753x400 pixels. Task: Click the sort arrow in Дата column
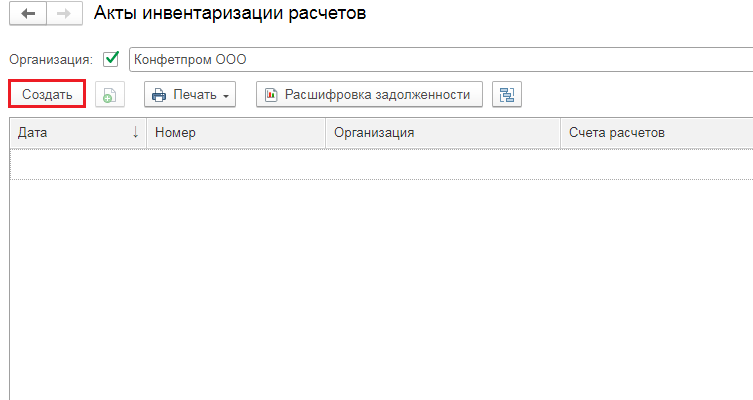coord(135,132)
